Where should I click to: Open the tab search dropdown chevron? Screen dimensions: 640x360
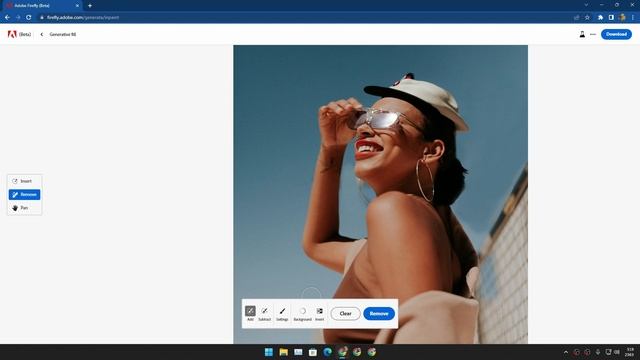[586, 5]
